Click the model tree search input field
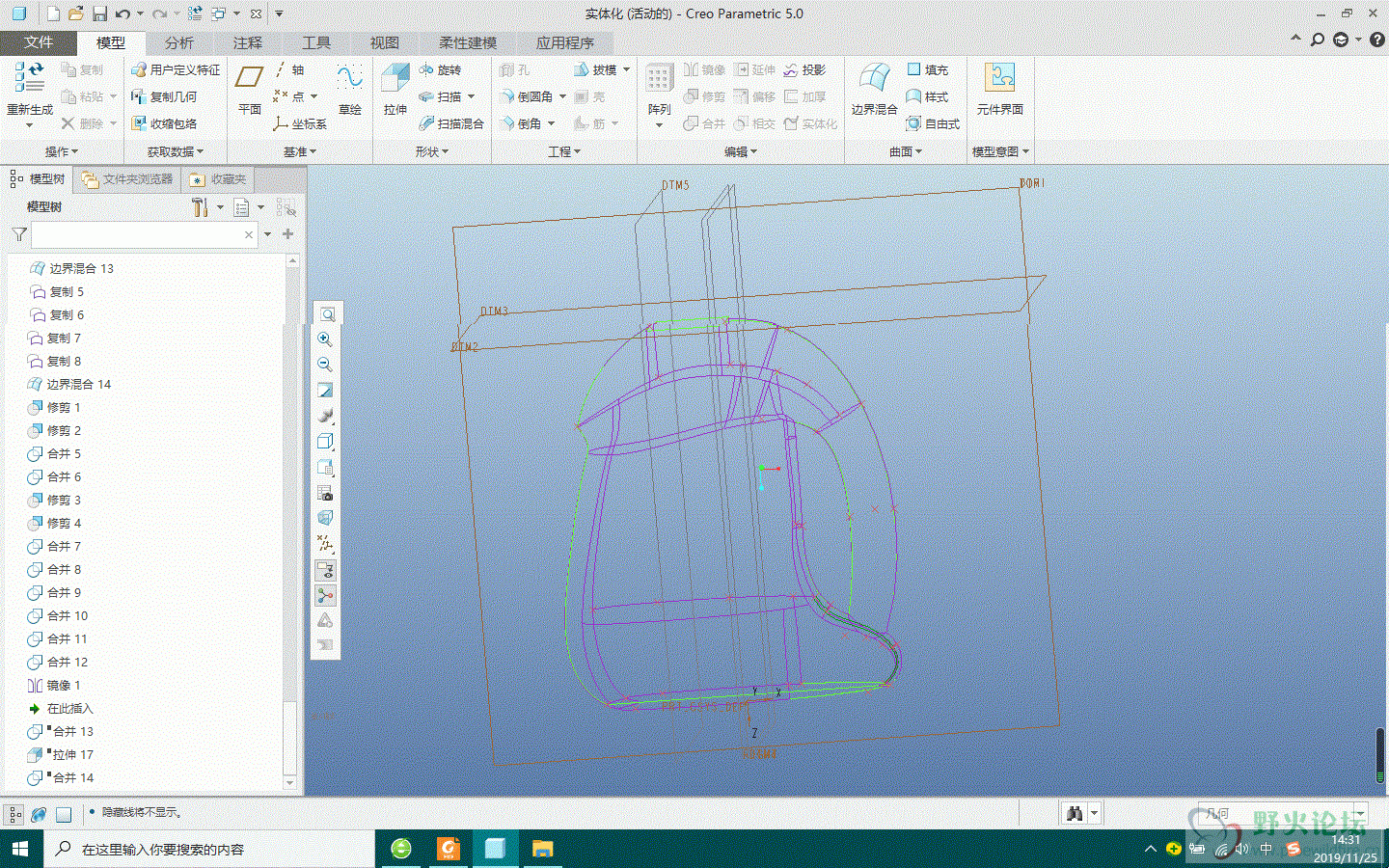Viewport: 1389px width, 868px height. pos(145,234)
